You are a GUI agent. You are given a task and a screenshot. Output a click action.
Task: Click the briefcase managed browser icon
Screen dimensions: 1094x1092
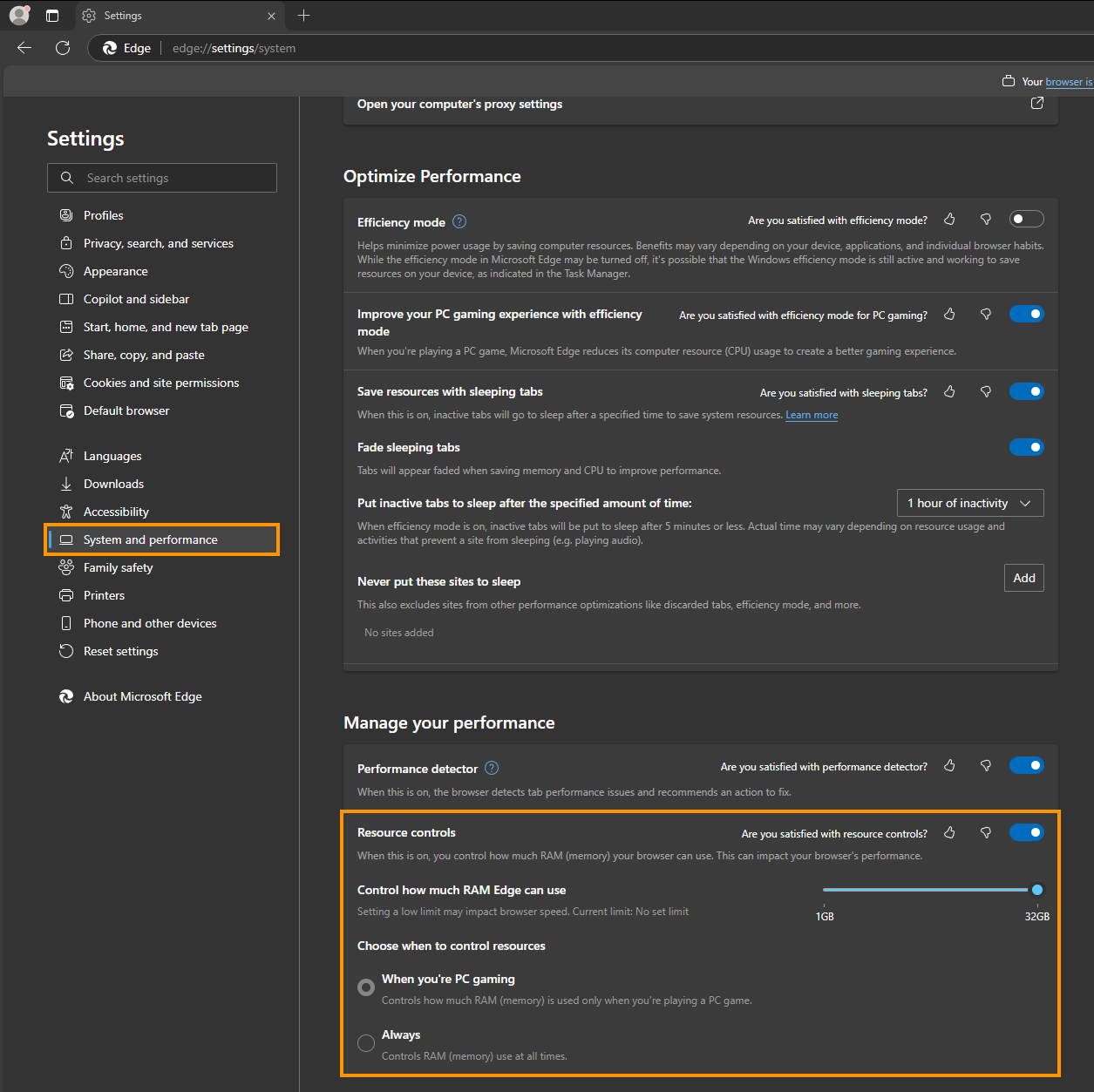point(1009,81)
